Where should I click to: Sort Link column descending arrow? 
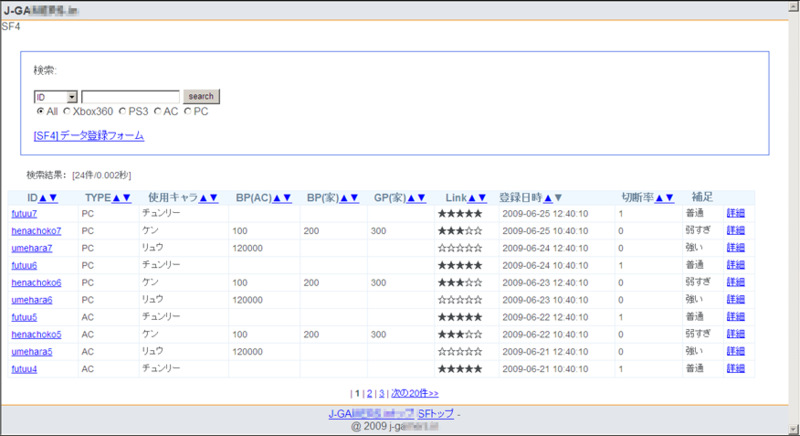point(482,198)
